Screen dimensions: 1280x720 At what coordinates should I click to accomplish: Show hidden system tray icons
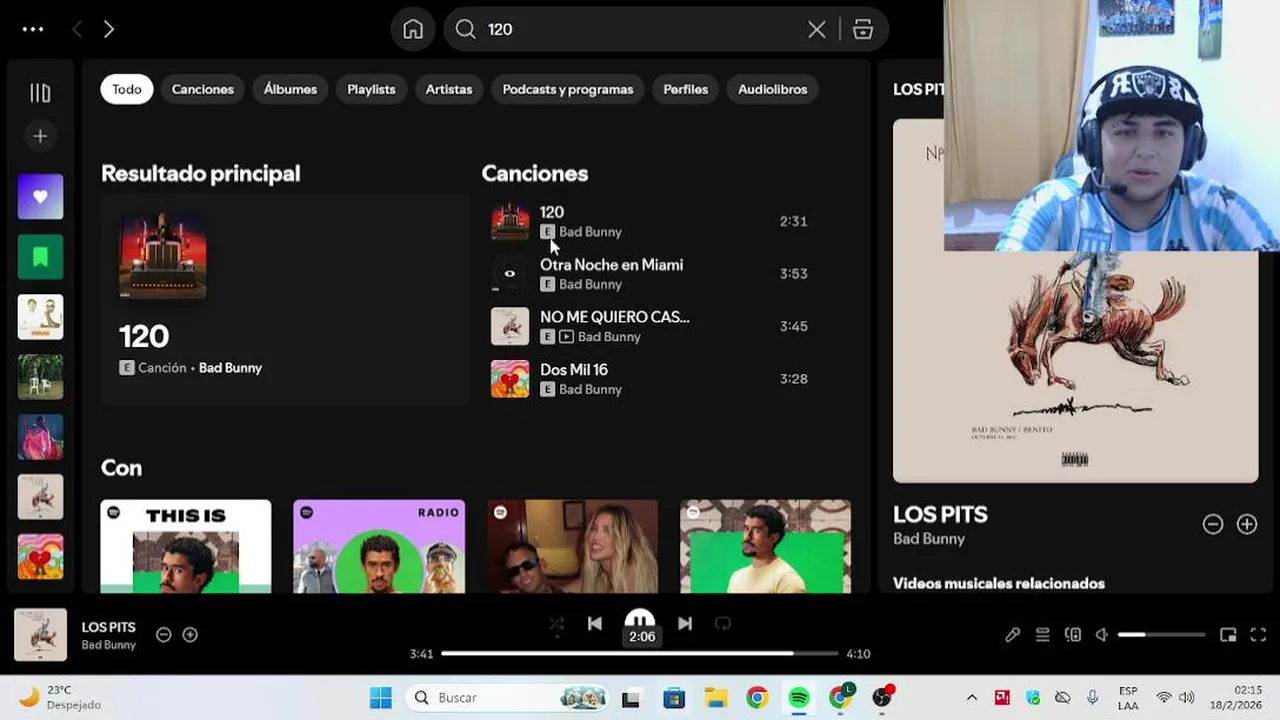pos(971,698)
